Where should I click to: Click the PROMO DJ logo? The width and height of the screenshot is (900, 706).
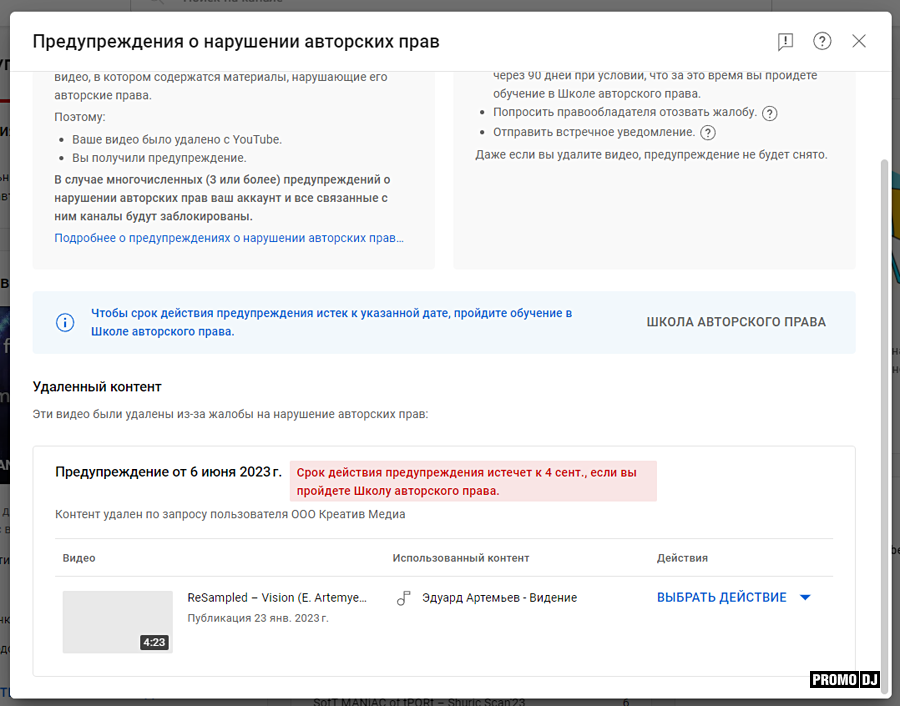coord(844,680)
